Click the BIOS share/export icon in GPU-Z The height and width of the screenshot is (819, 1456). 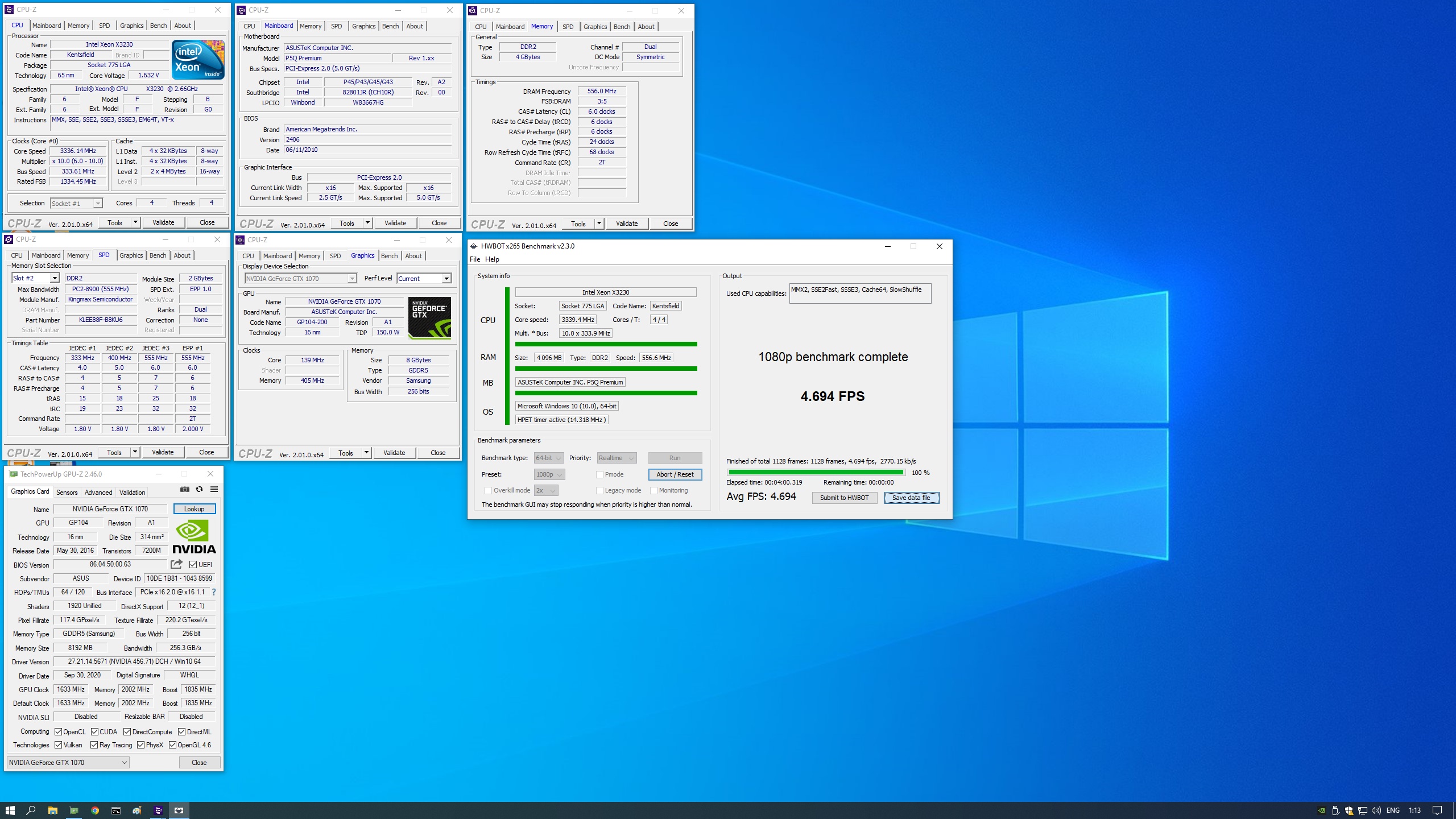(x=177, y=564)
